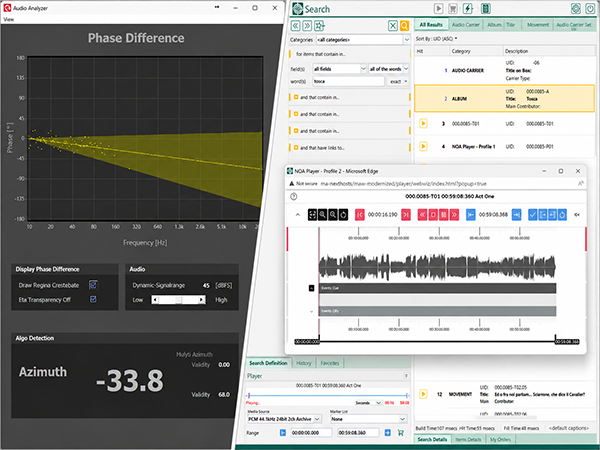Click the double-left arrows in search toolbar
Viewport: 600px width, 450px height.
point(295,26)
